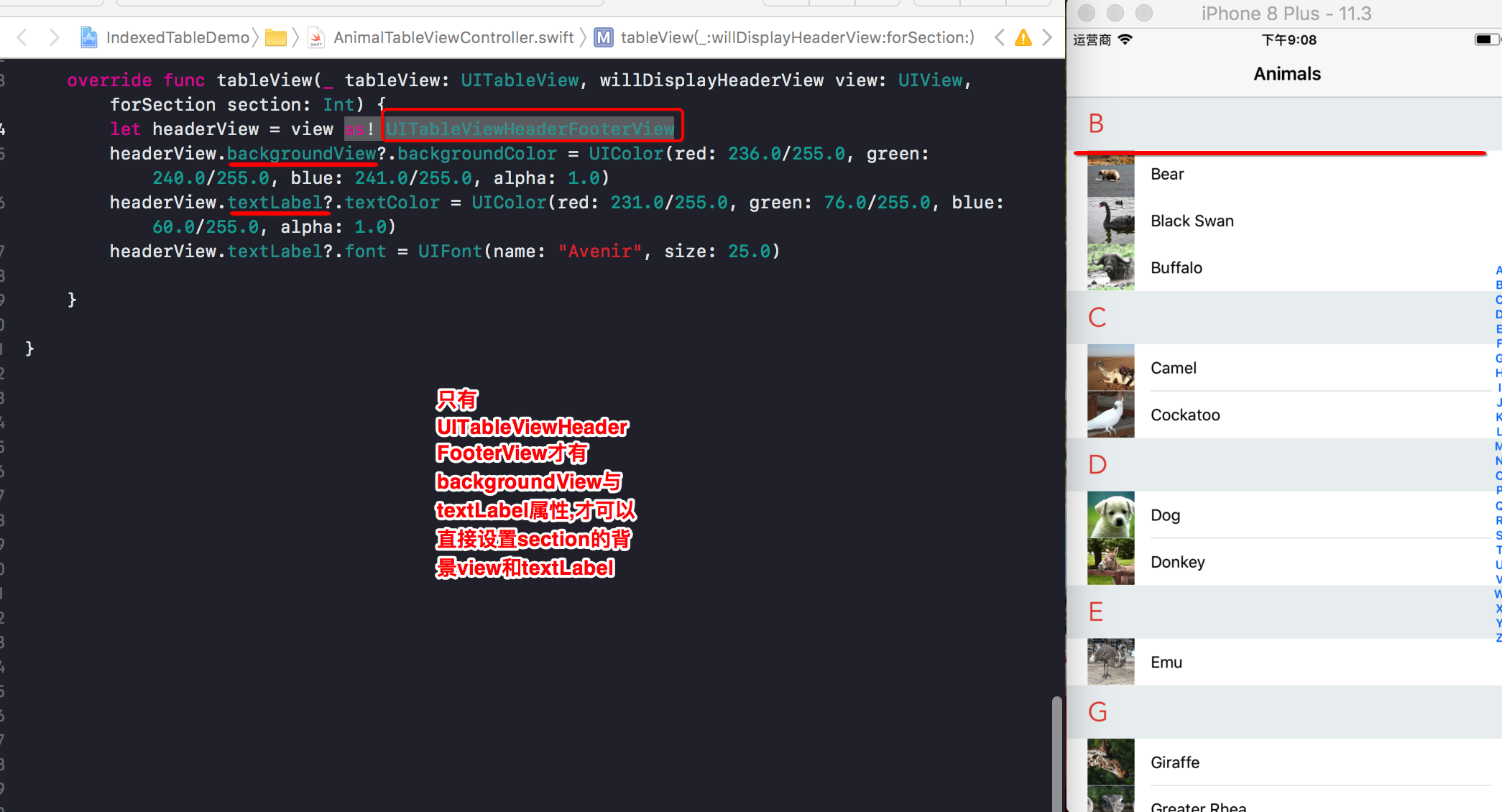The height and width of the screenshot is (812, 1502).
Task: Select the Bear row in simulator
Action: [x=1284, y=174]
